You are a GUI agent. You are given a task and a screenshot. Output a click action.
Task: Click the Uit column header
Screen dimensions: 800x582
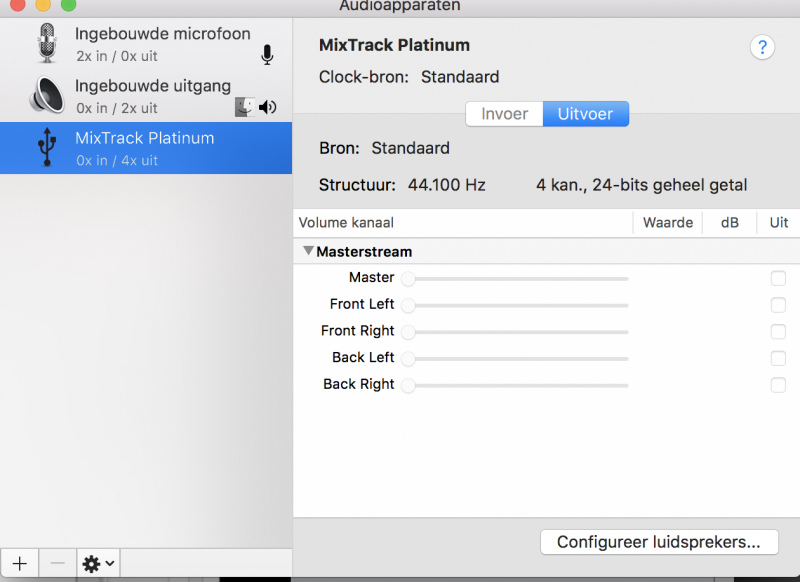[779, 223]
